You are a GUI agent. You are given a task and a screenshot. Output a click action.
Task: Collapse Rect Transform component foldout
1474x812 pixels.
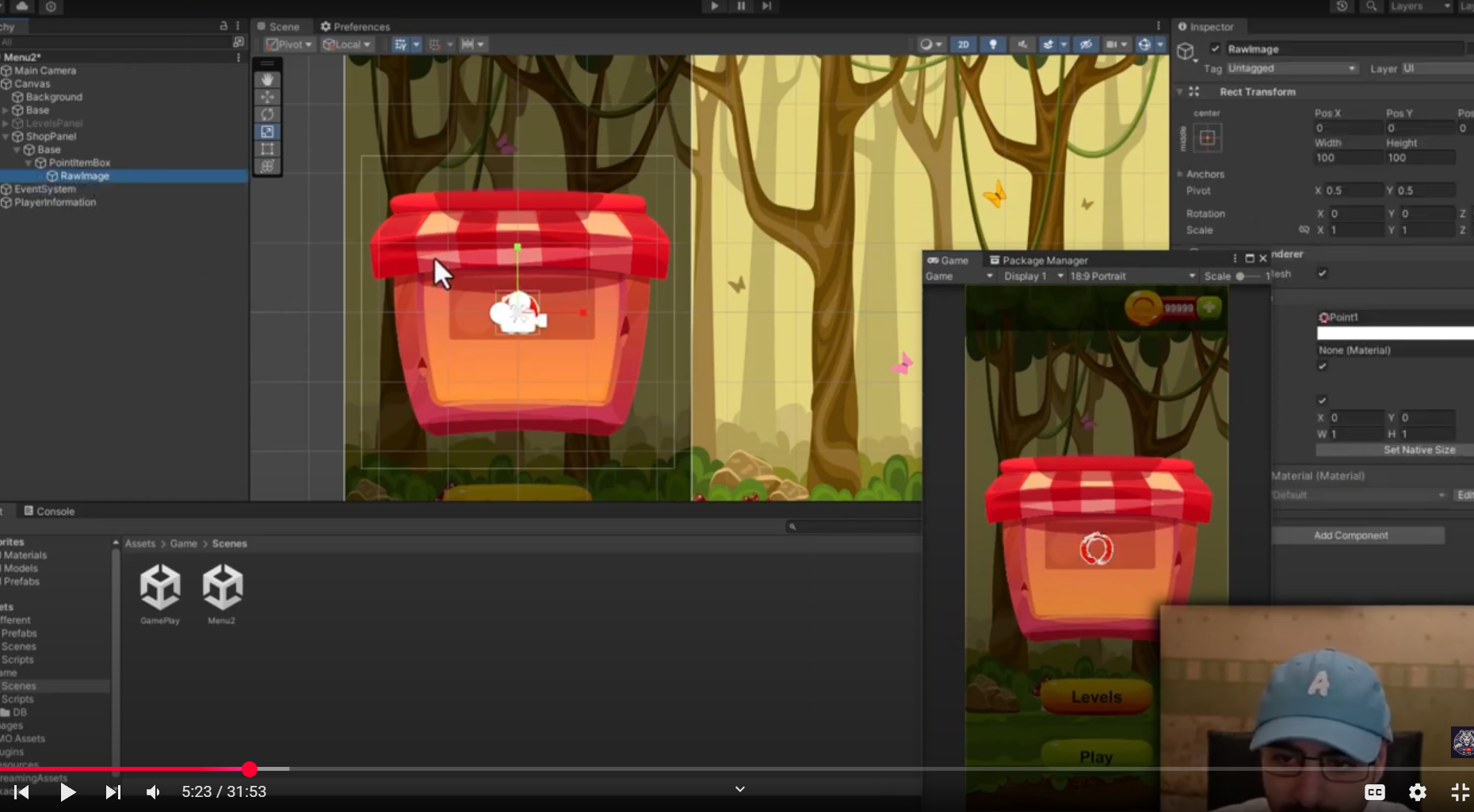1179,92
